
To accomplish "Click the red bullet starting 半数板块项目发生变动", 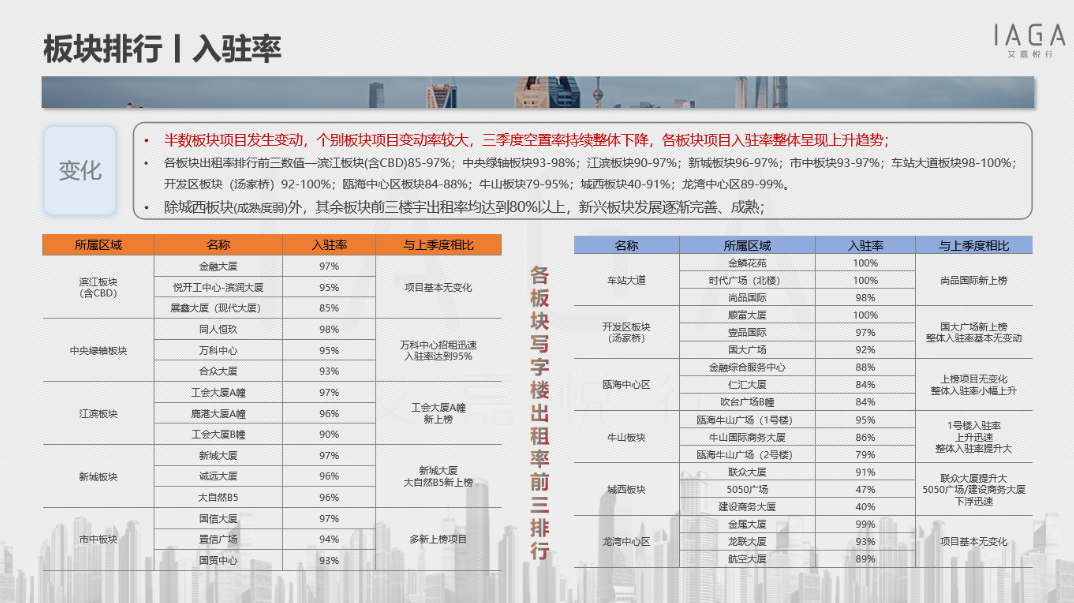I will (526, 140).
